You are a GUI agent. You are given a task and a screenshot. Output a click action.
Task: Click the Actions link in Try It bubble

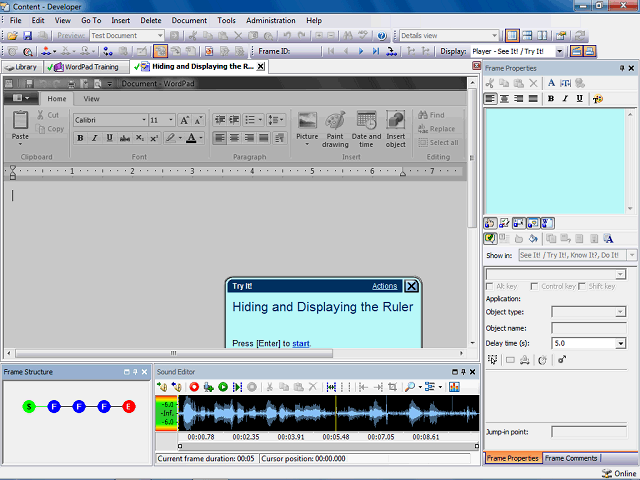pyautogui.click(x=384, y=286)
